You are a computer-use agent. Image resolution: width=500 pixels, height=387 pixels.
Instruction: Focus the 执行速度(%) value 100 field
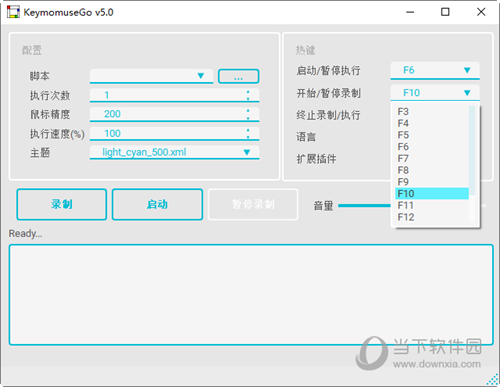click(174, 134)
